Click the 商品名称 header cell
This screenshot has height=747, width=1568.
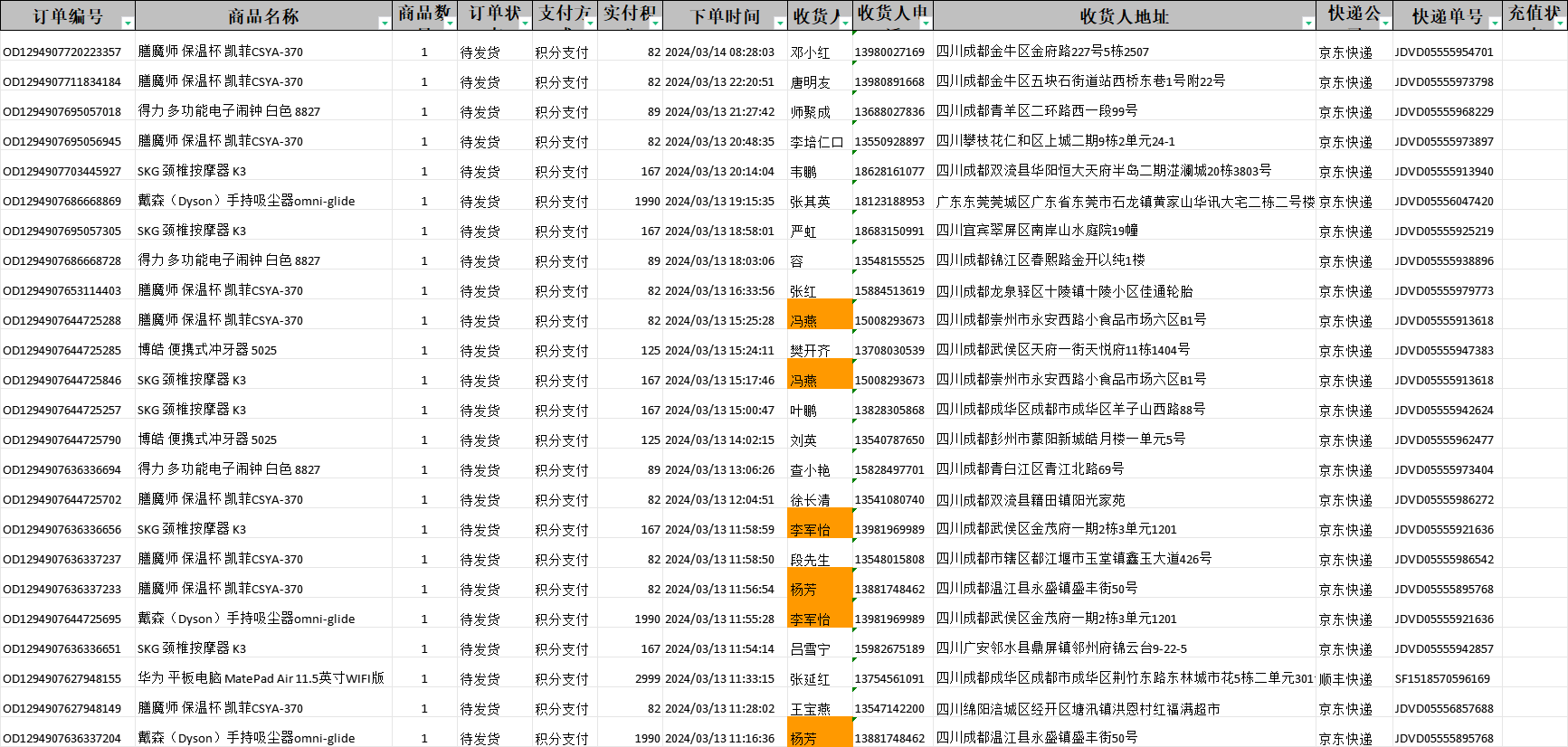click(x=263, y=15)
